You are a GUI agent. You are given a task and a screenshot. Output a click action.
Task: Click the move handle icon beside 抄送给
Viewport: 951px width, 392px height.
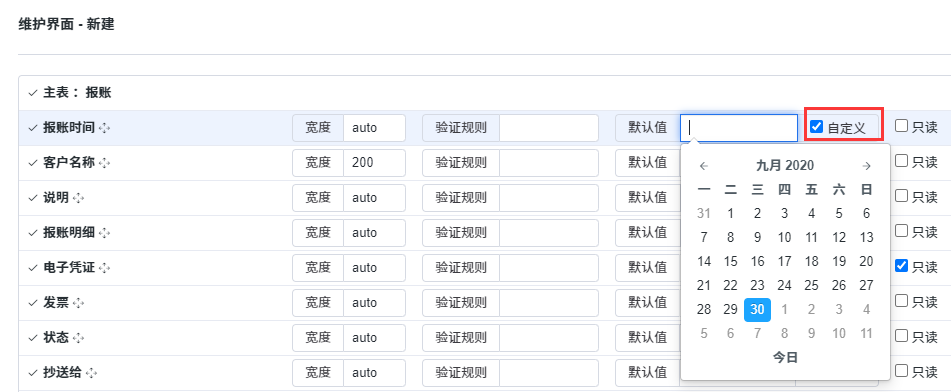coord(92,373)
